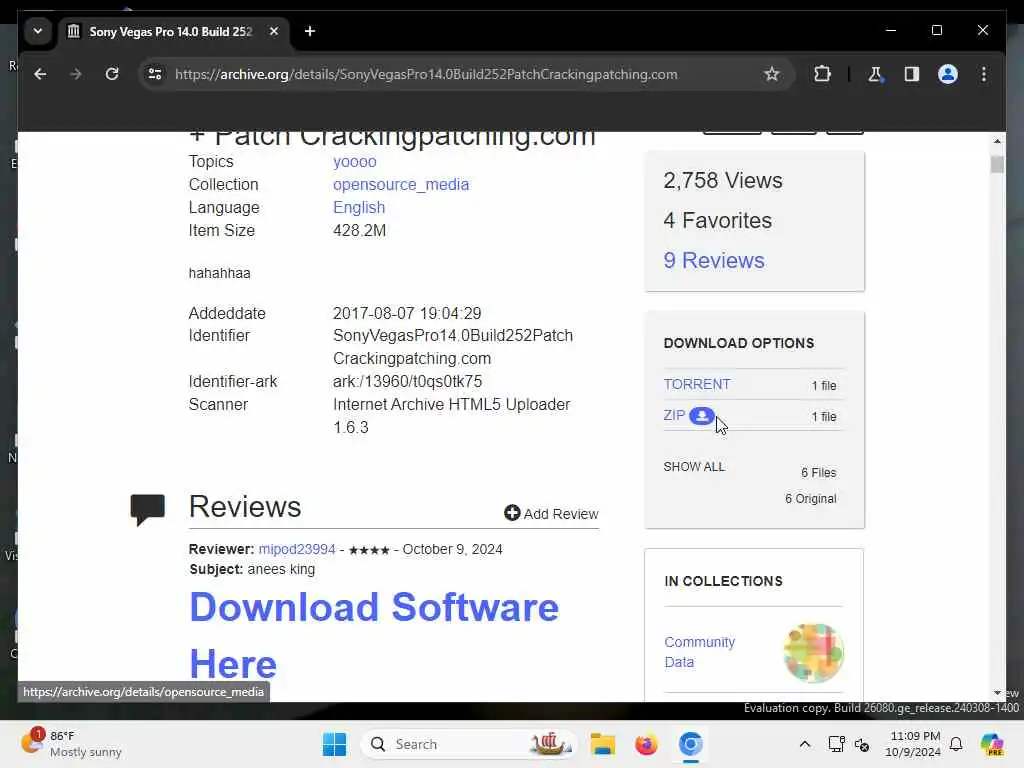Click the display network tray icon
Viewport: 1024px width, 768px height.
836,744
